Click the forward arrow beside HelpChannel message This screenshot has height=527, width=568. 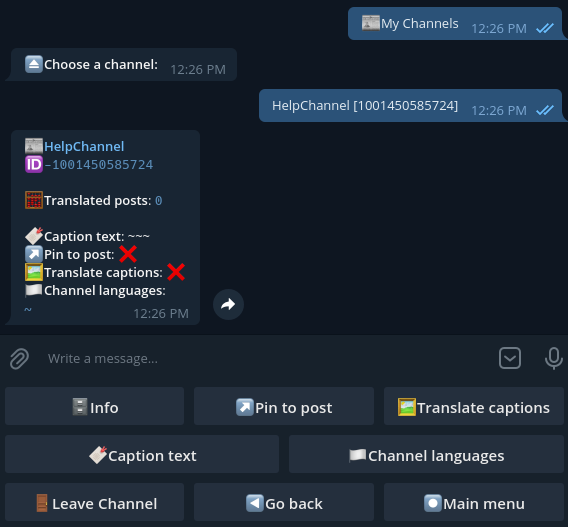click(x=228, y=304)
